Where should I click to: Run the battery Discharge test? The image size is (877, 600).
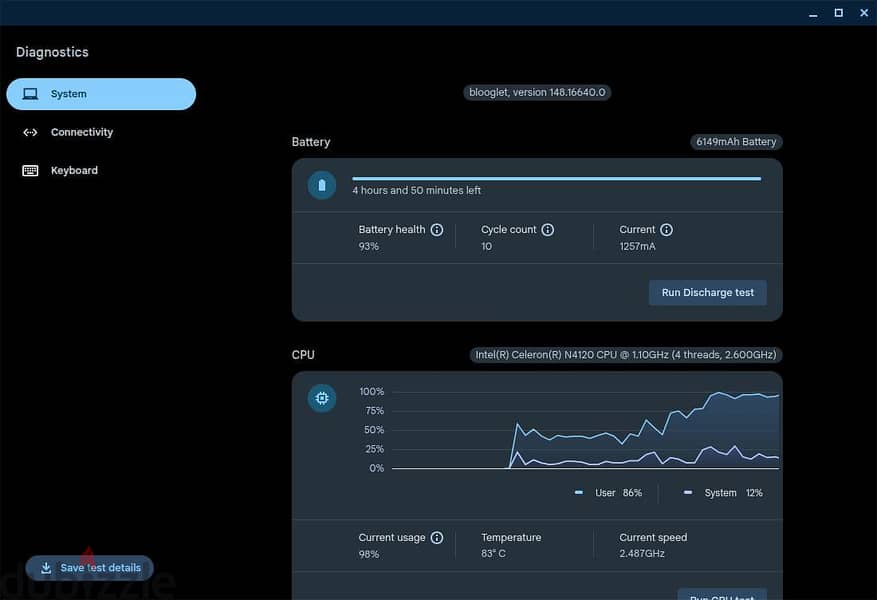point(708,292)
